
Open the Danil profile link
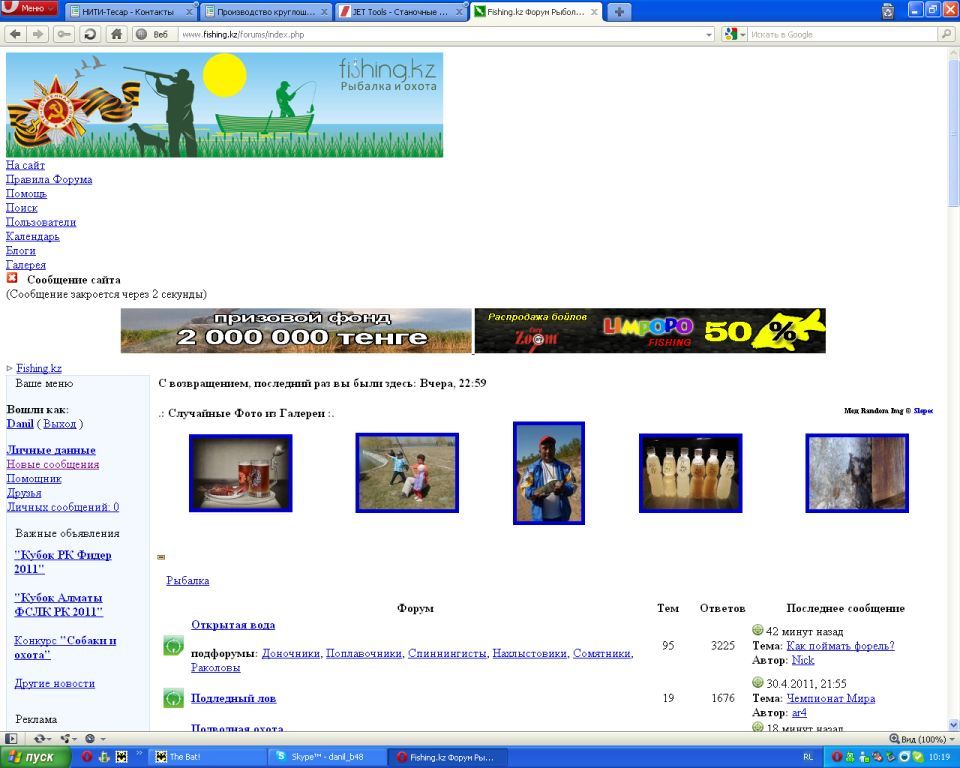[x=20, y=424]
